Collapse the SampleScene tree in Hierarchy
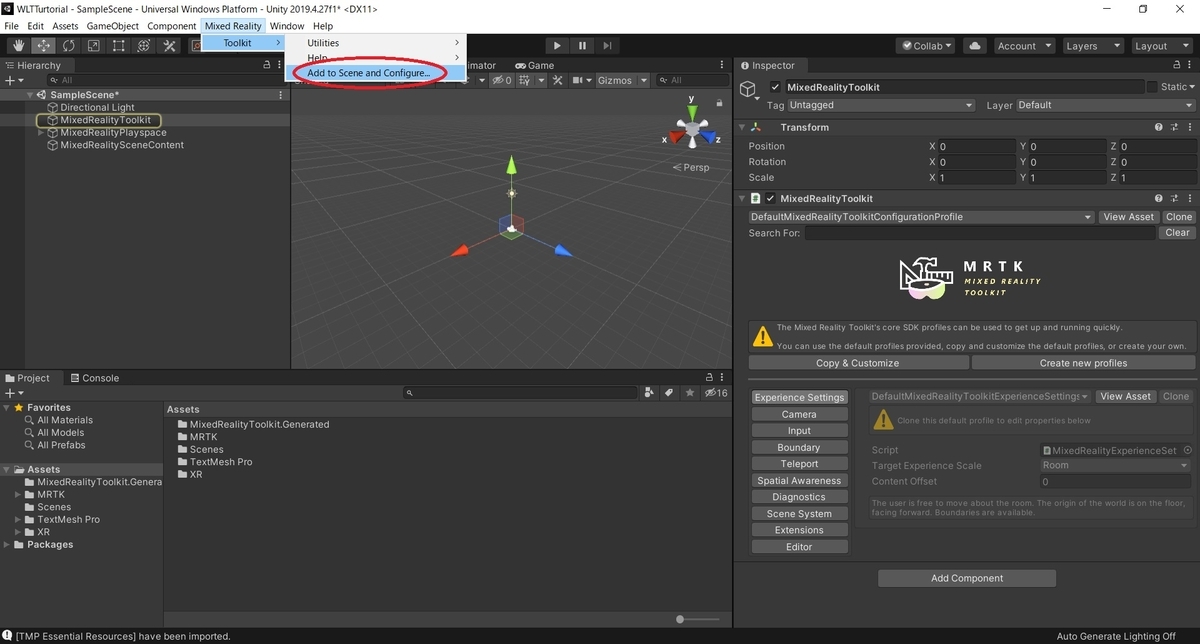The height and width of the screenshot is (644, 1200). pos(30,95)
